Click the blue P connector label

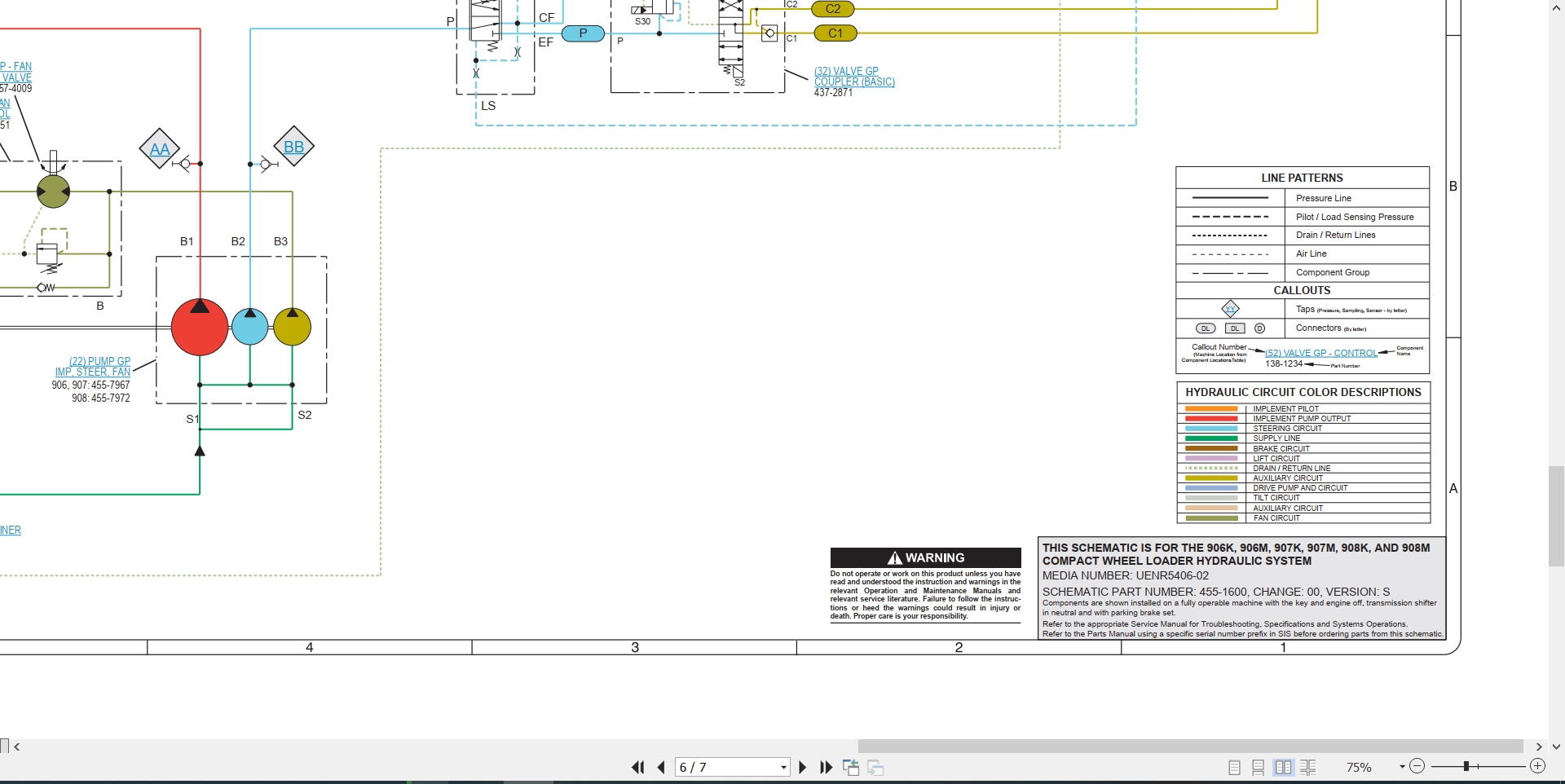583,33
